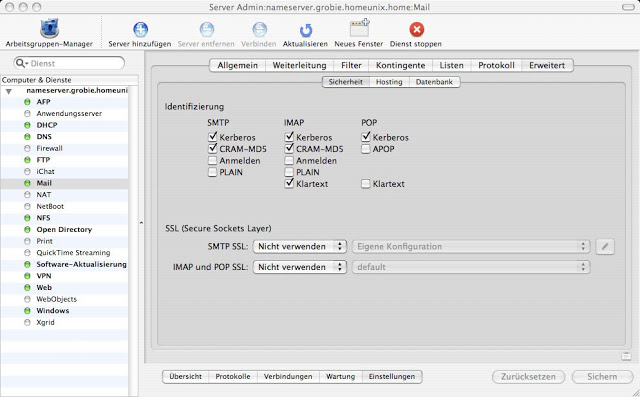Uncheck SMTP Kerberos authentication
The width and height of the screenshot is (640, 397).
pos(212,137)
